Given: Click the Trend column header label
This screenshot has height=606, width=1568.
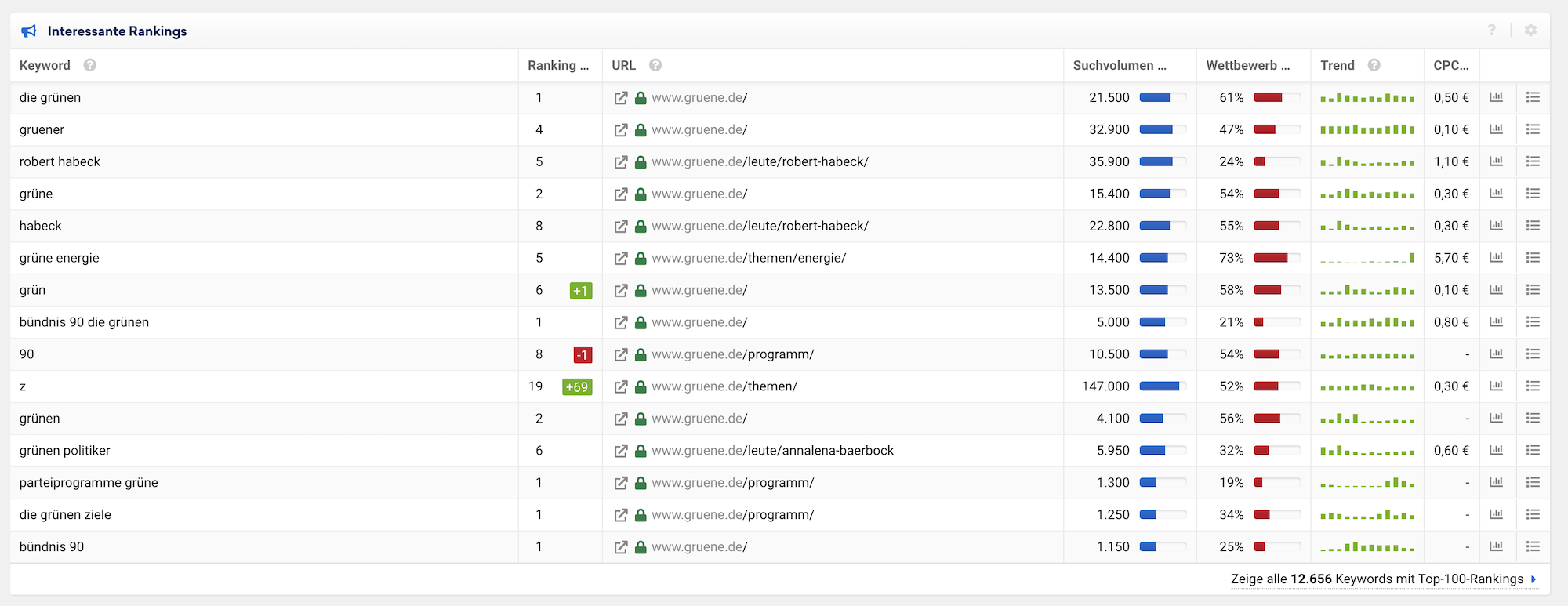Looking at the screenshot, I should pos(1338,66).
